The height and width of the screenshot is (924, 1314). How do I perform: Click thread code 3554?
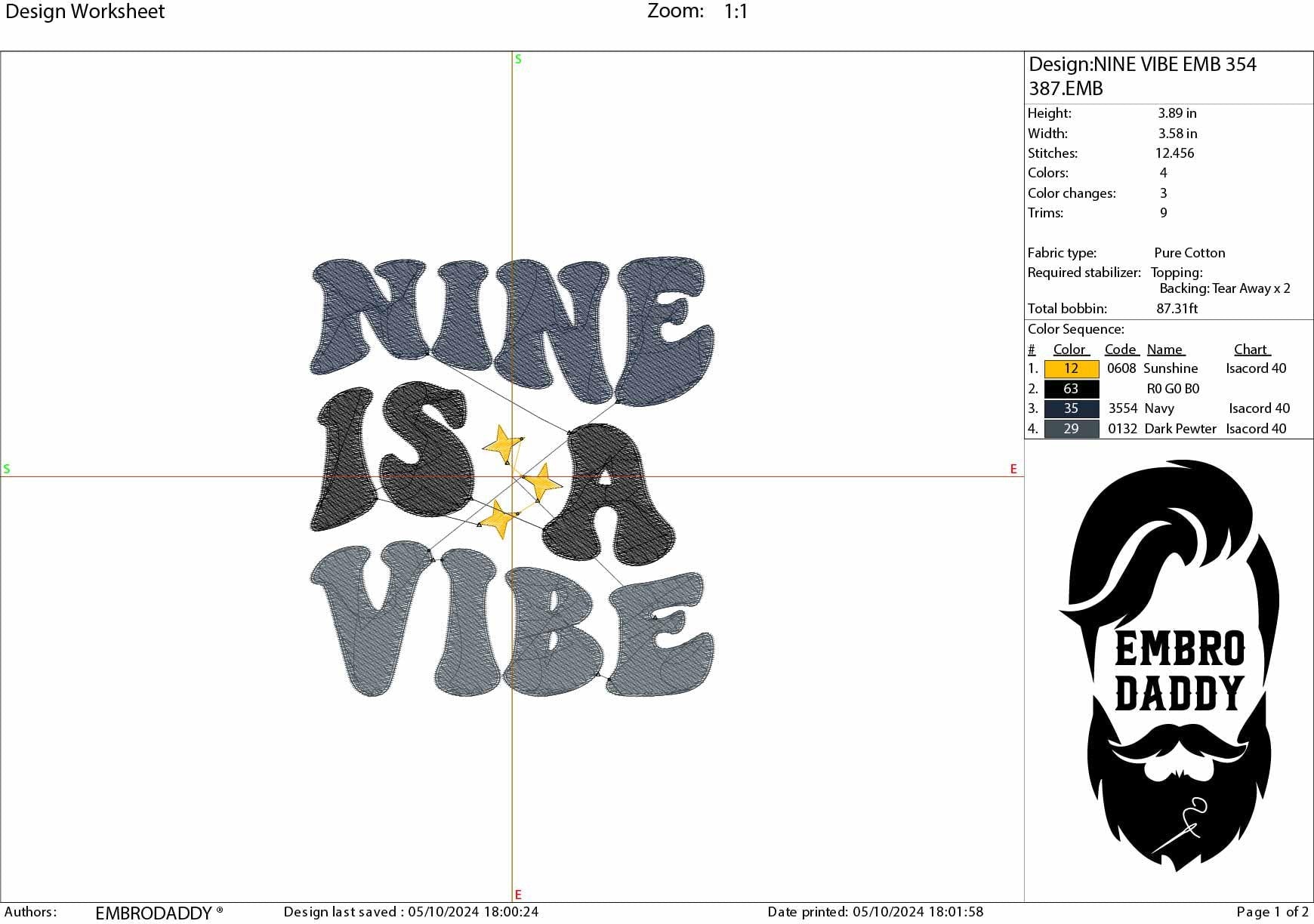tap(1123, 408)
